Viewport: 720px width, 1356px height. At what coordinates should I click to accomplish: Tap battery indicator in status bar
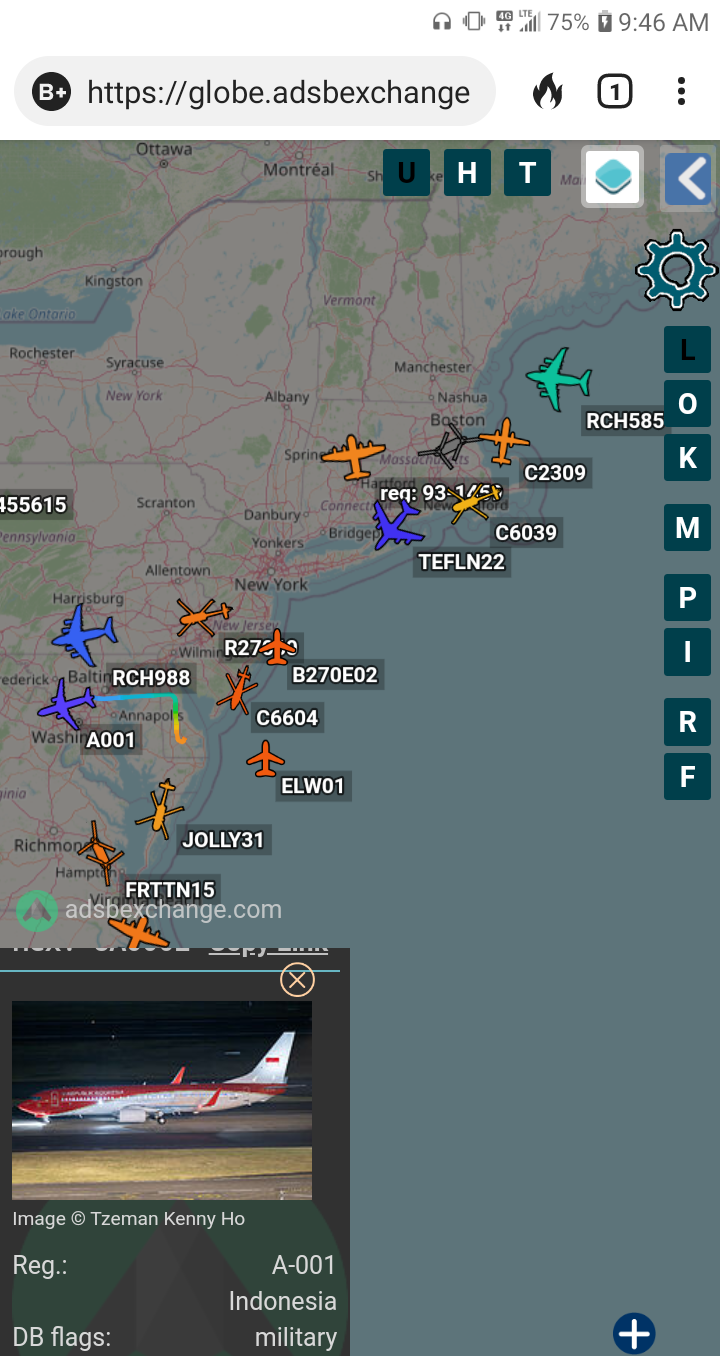pyautogui.click(x=604, y=22)
